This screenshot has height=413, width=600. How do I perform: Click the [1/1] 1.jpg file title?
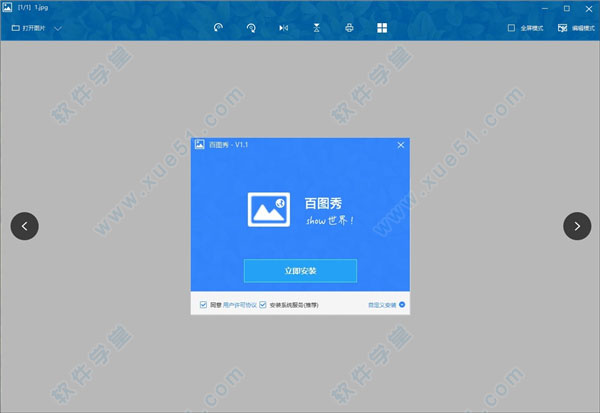33,7
